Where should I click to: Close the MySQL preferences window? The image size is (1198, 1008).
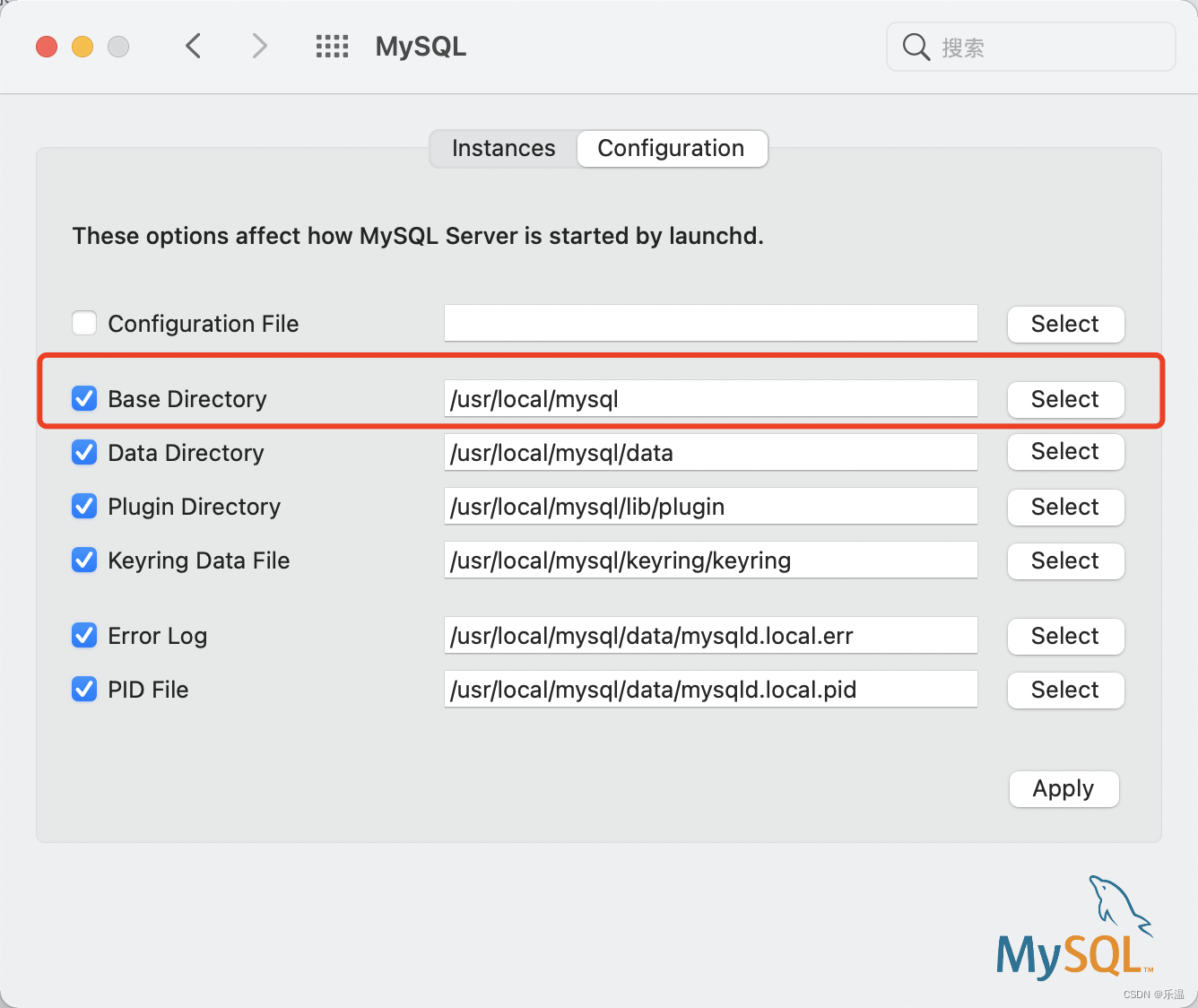[x=47, y=47]
